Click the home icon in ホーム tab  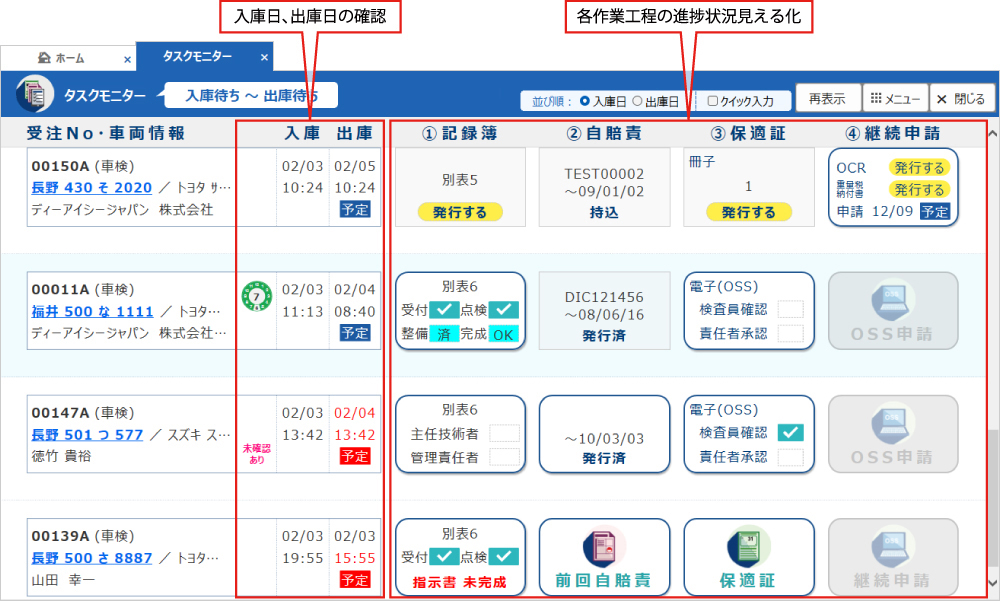tap(44, 58)
